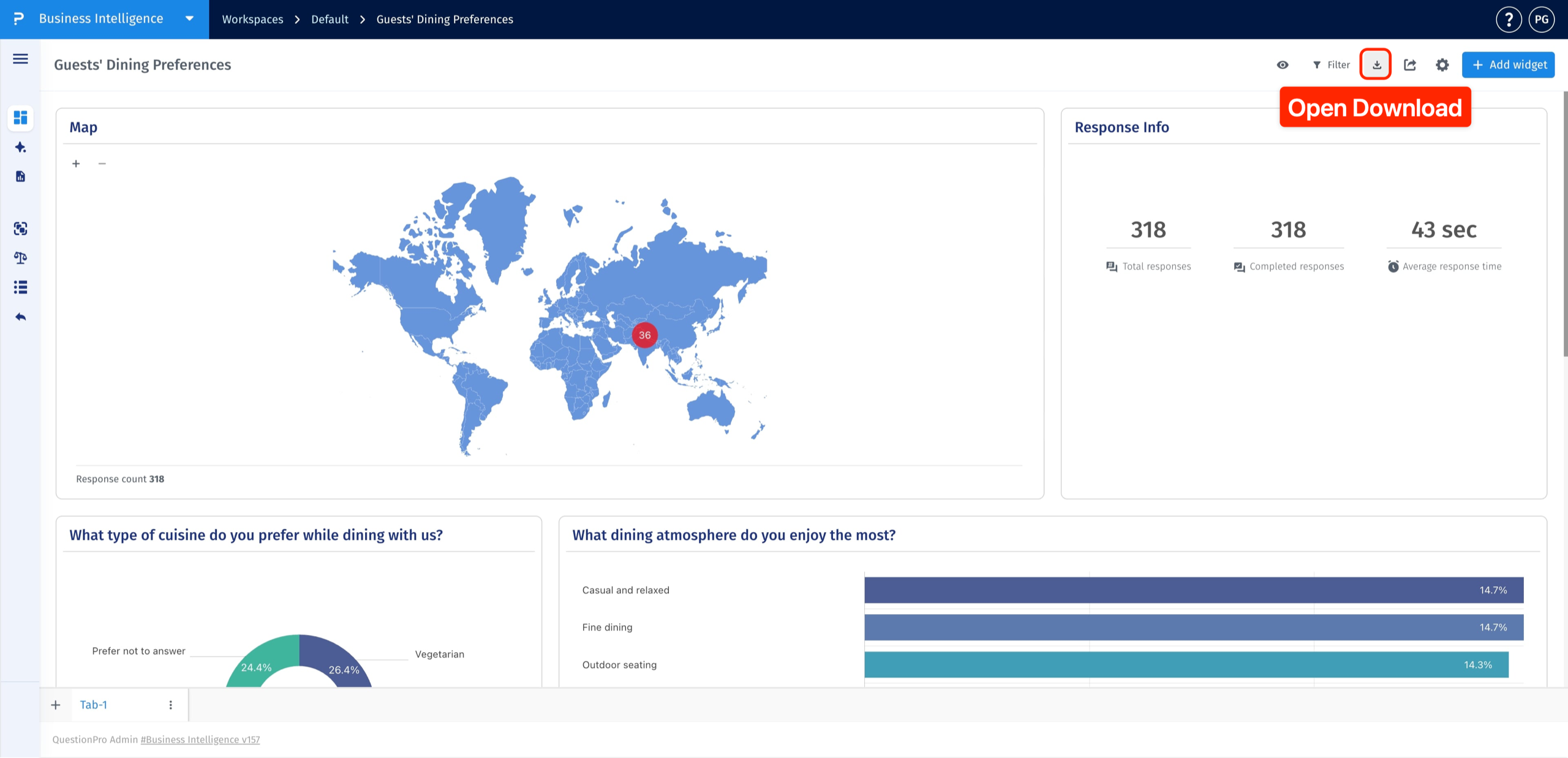Click the Outdoor seating label
1568x758 pixels.
[x=619, y=664]
